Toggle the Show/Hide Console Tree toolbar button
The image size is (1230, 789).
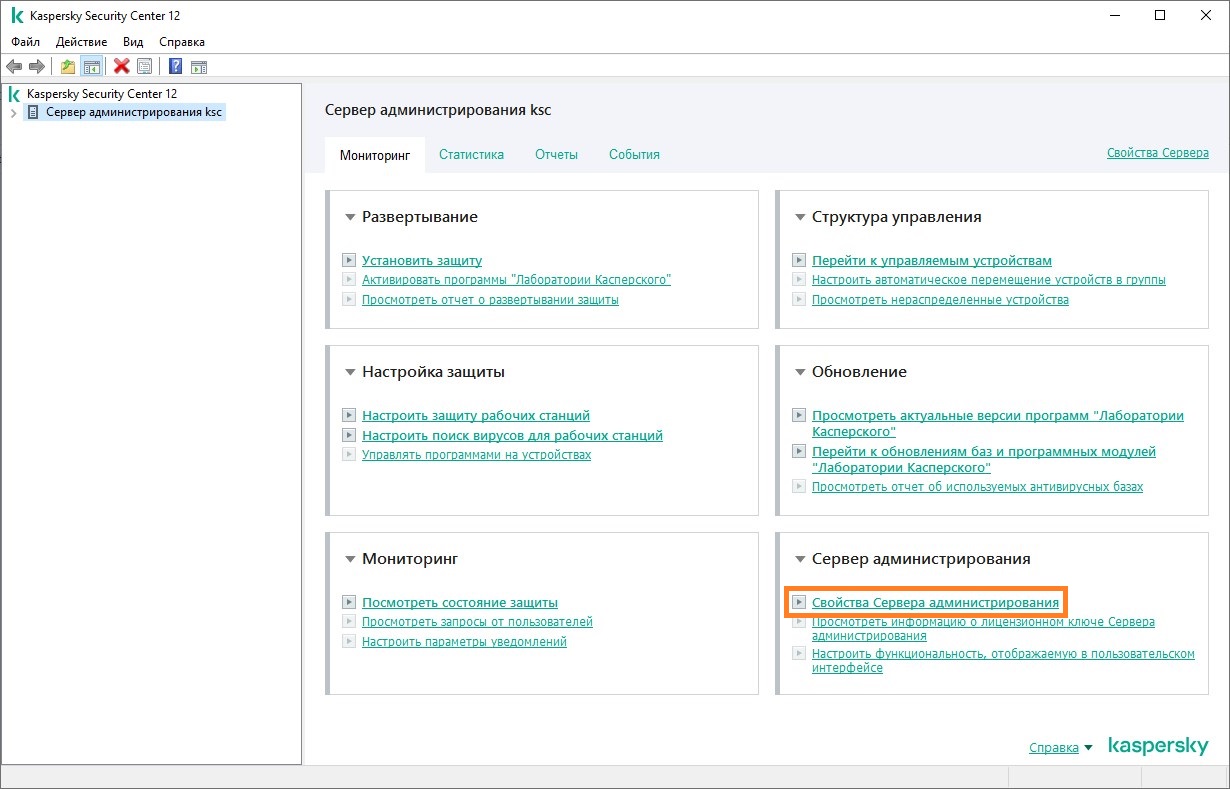[x=91, y=67]
